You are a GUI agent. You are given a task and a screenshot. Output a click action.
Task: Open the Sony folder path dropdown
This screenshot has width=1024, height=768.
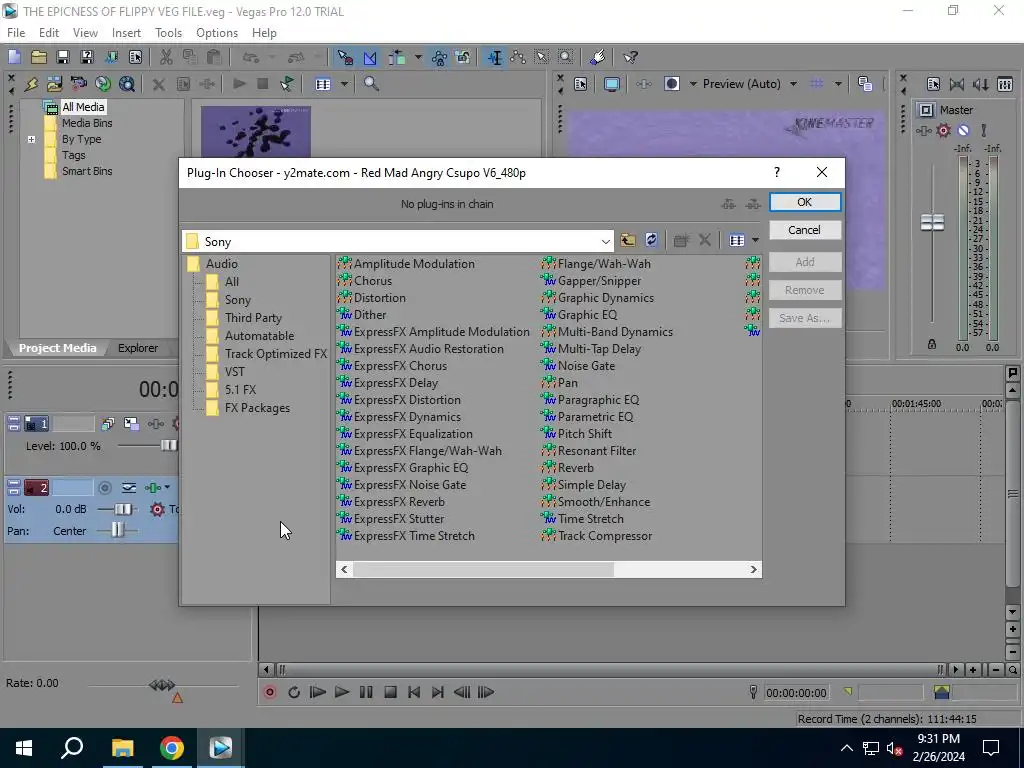(605, 242)
